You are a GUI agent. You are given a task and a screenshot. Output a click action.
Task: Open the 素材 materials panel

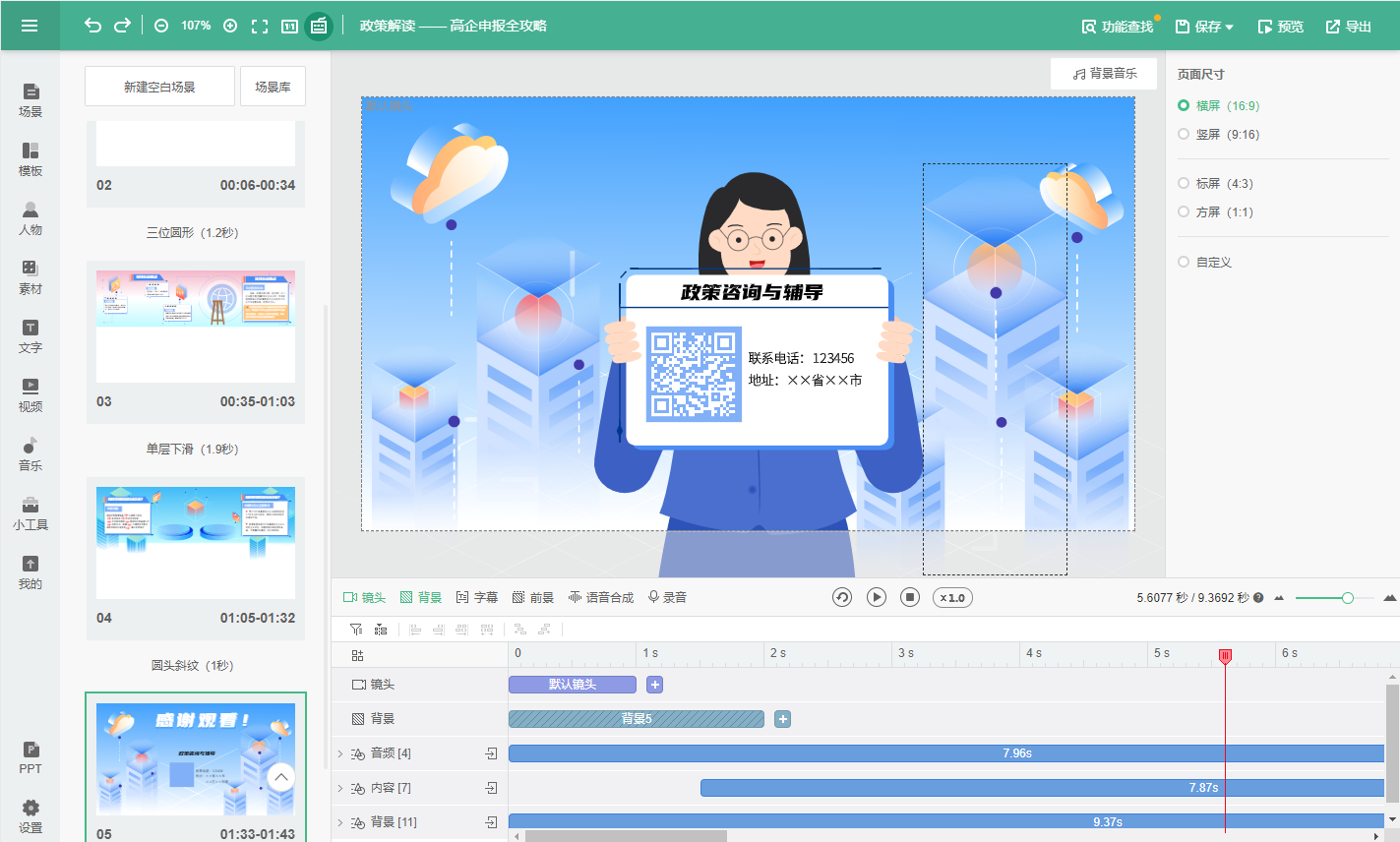(30, 276)
